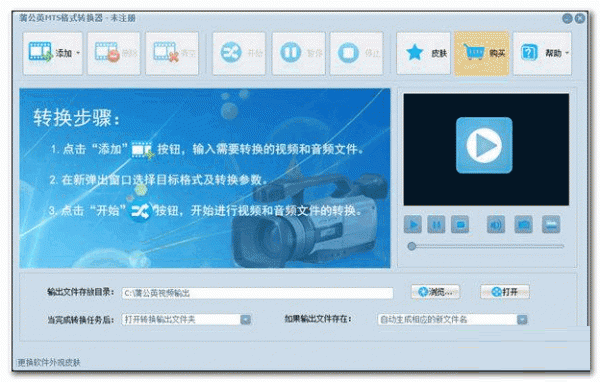Viewport: 600px width, 382px height.
Task: Expand the 帮助 dropdown arrow
Action: [567, 53]
